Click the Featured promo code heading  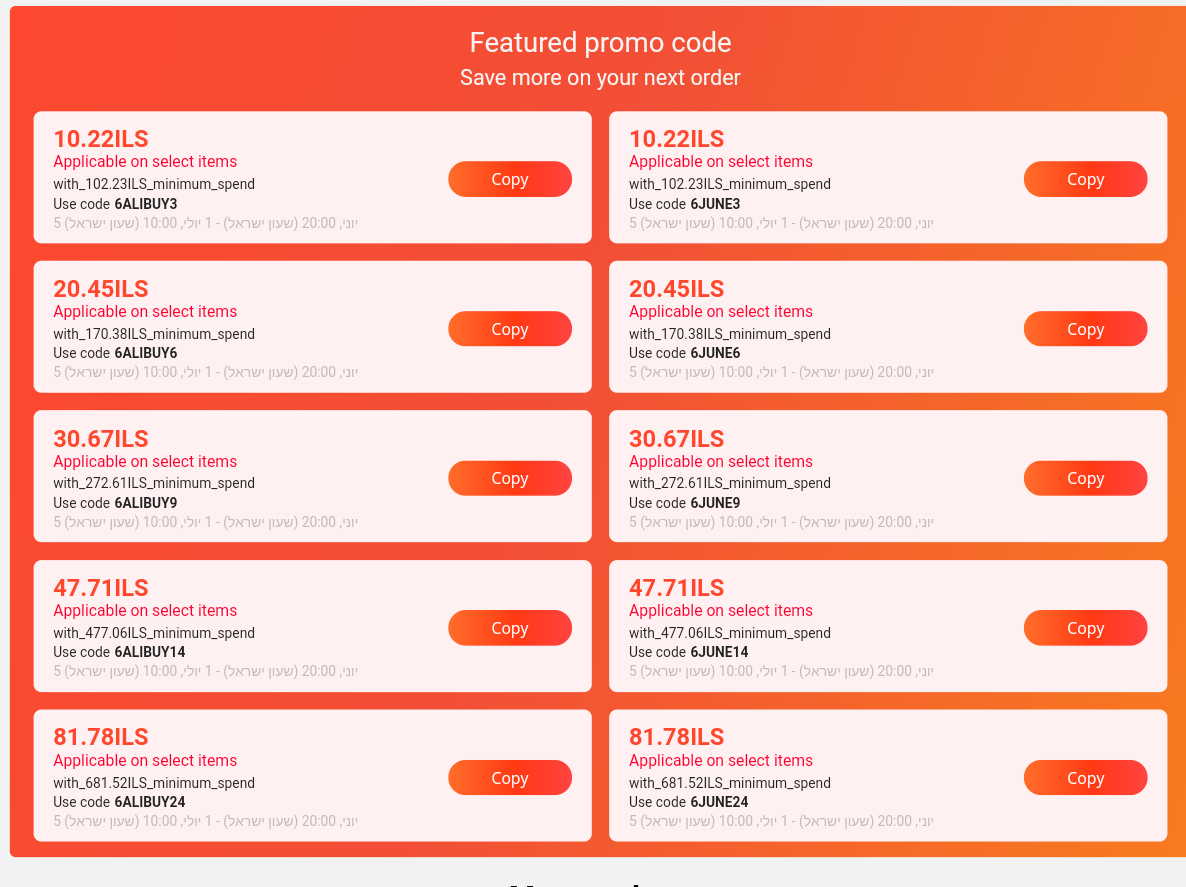(x=600, y=43)
